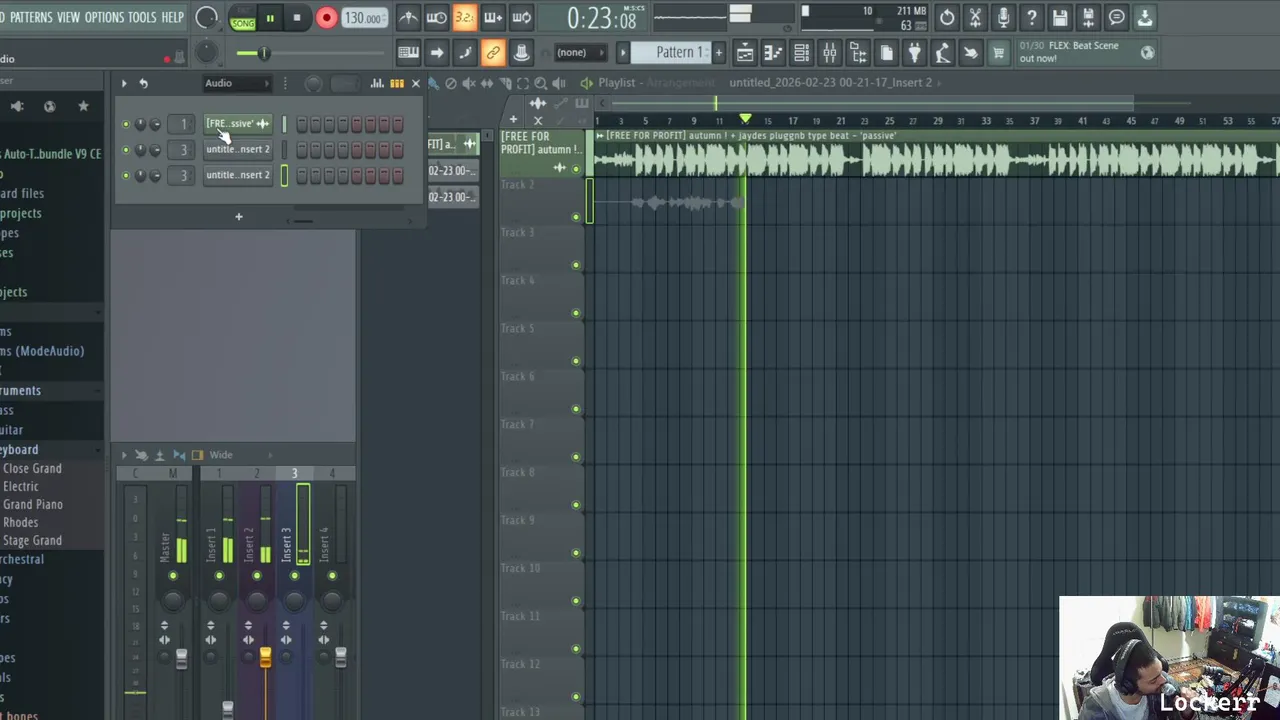Click the Master volume fader

pos(181,657)
